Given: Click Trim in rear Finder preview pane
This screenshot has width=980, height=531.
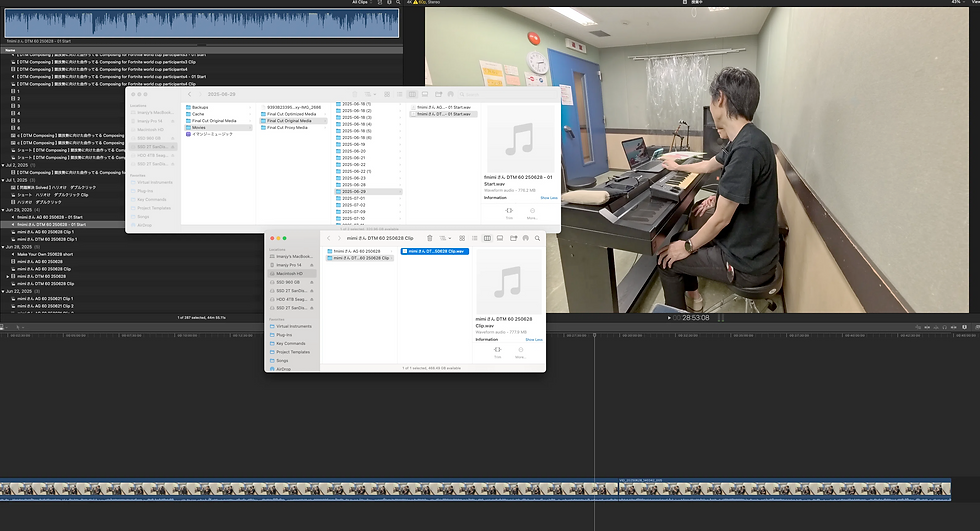Looking at the screenshot, I should pyautogui.click(x=509, y=213).
